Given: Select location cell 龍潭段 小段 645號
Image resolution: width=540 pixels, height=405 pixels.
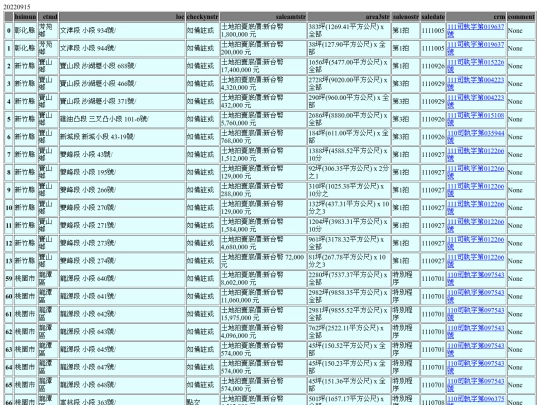Looking at the screenshot, I should tap(122, 350).
